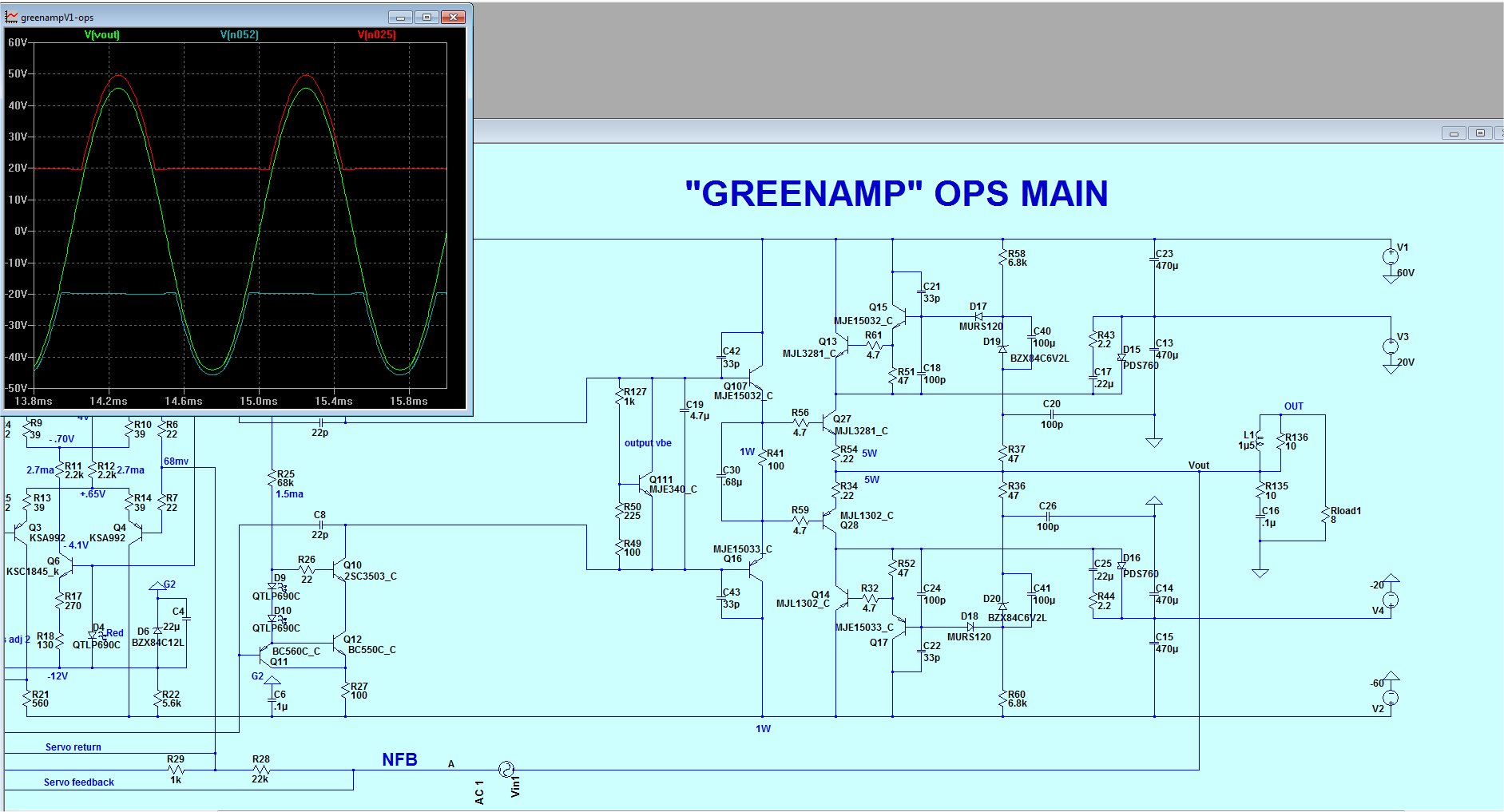The width and height of the screenshot is (1504, 812).
Task: Restore the schematic child window
Action: pyautogui.click(x=1480, y=133)
